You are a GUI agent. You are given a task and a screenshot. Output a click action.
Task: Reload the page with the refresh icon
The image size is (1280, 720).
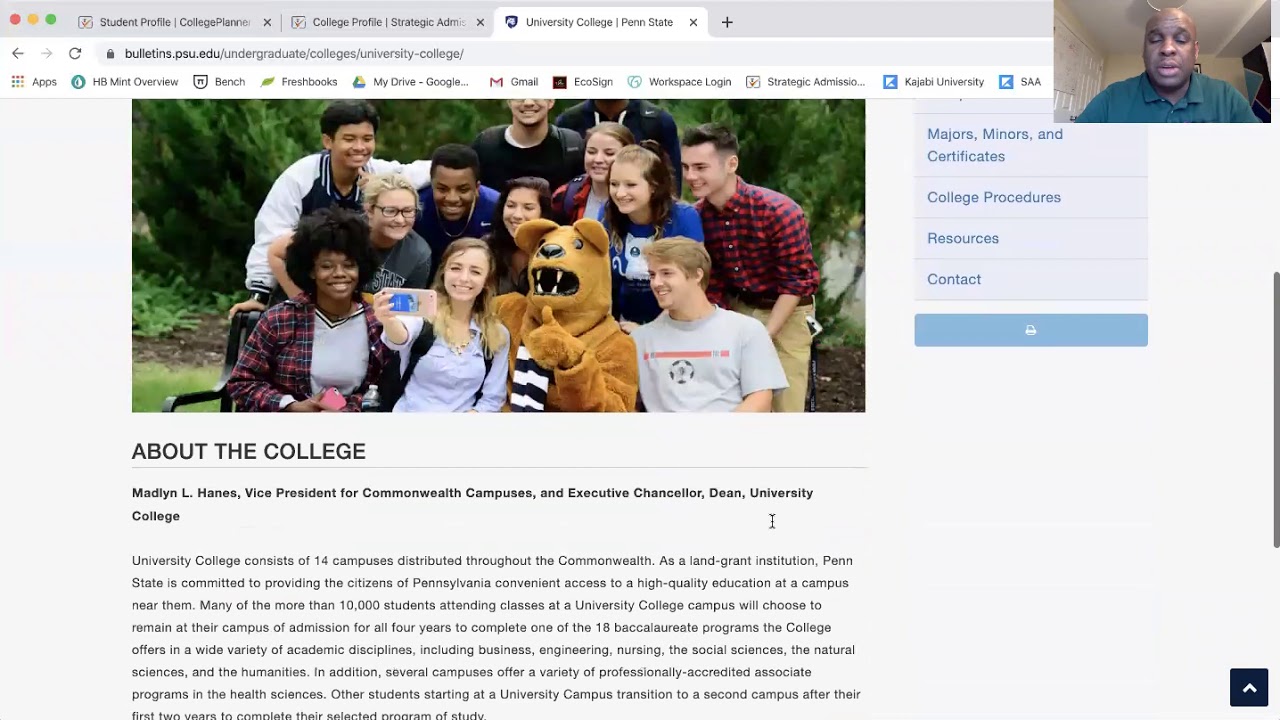[x=75, y=53]
